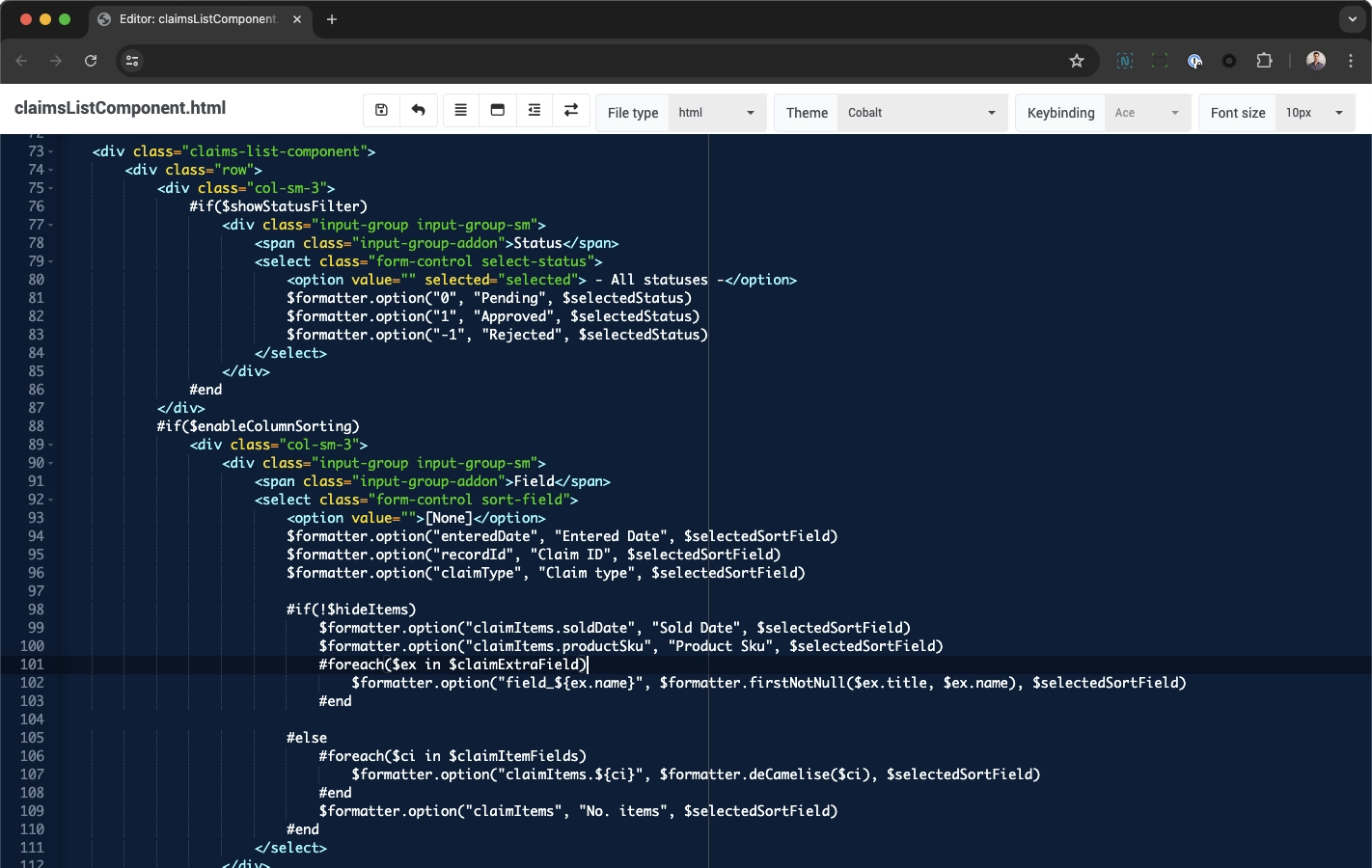Viewport: 1372px width, 868px height.
Task: Click the swap arrows toolbar icon
Action: (x=570, y=111)
